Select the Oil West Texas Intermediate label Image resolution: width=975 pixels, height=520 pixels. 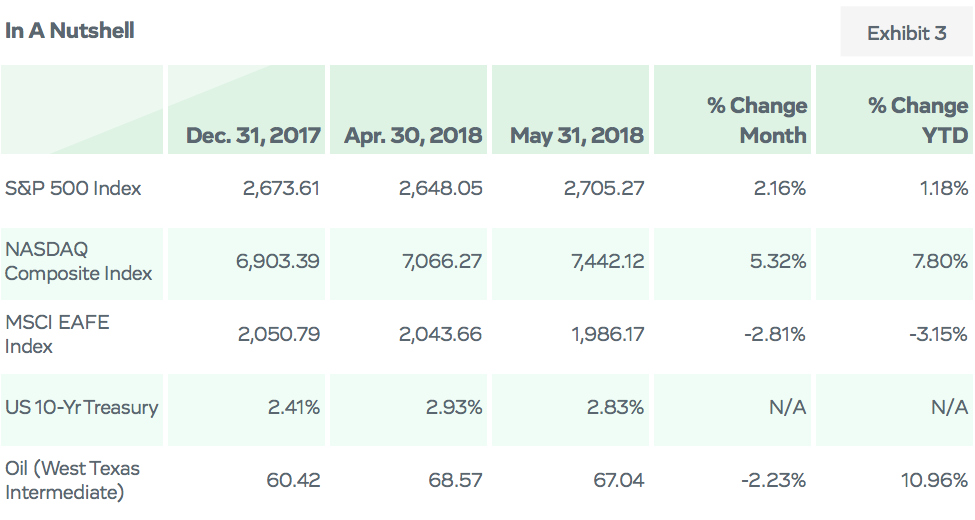pos(72,480)
